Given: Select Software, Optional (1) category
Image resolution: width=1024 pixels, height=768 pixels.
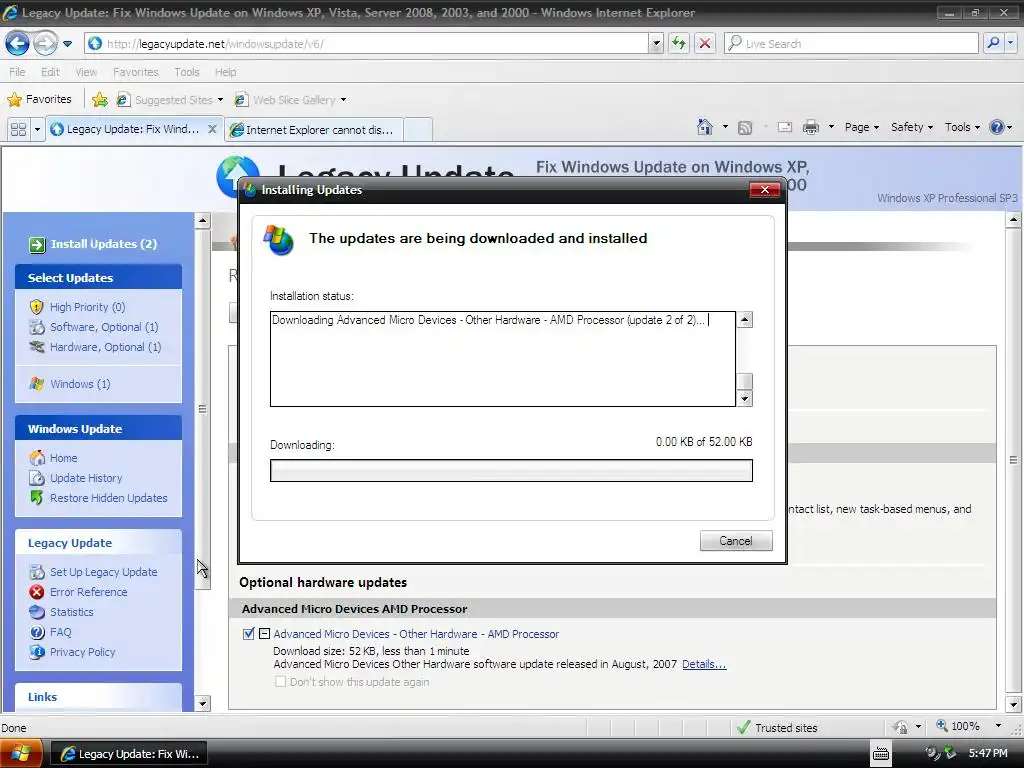Looking at the screenshot, I should [x=104, y=327].
